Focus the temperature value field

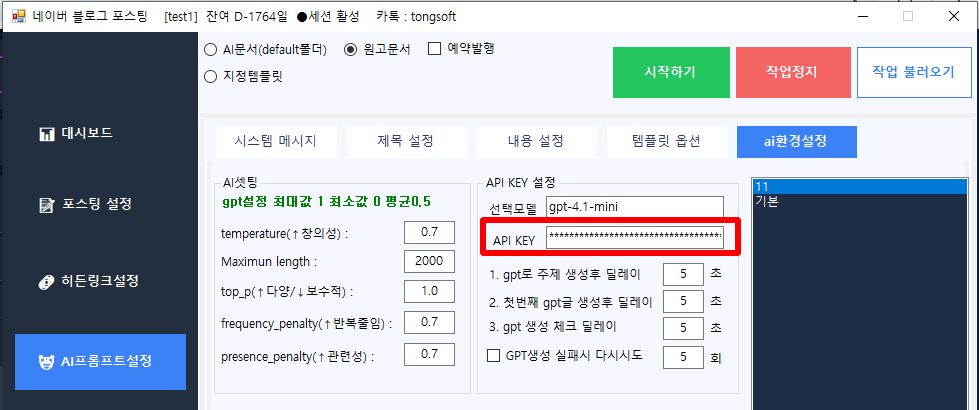tap(429, 233)
